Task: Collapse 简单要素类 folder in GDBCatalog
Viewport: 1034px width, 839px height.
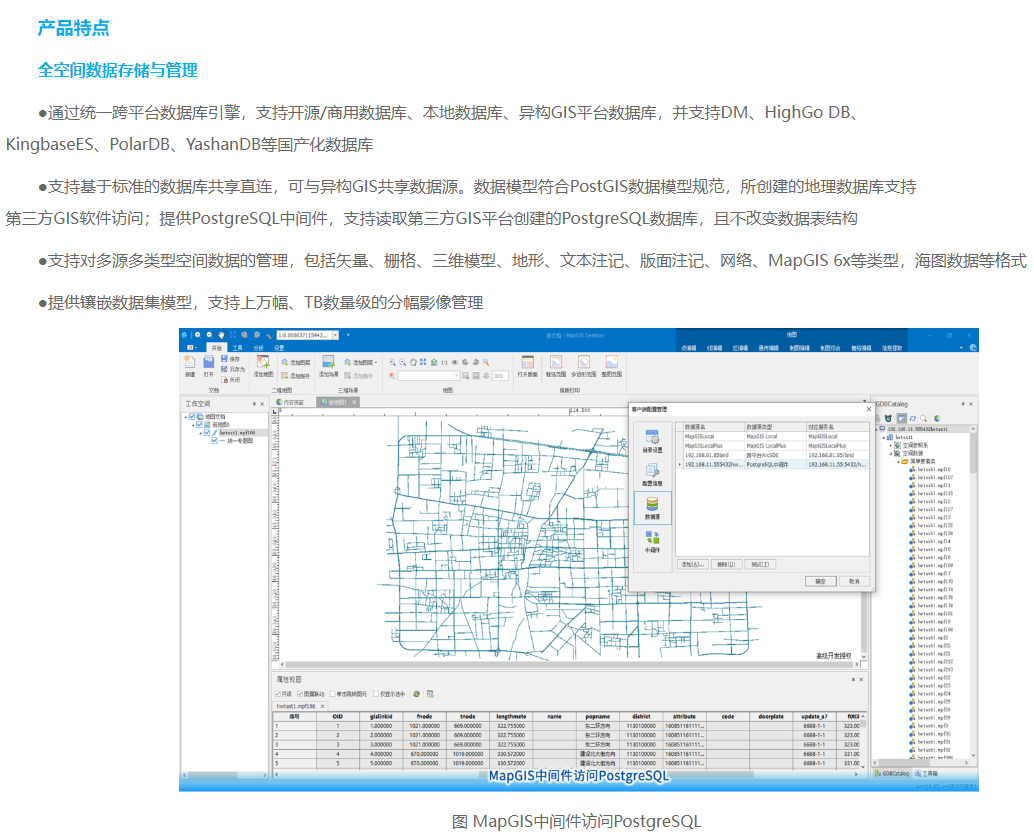Action: click(x=897, y=462)
